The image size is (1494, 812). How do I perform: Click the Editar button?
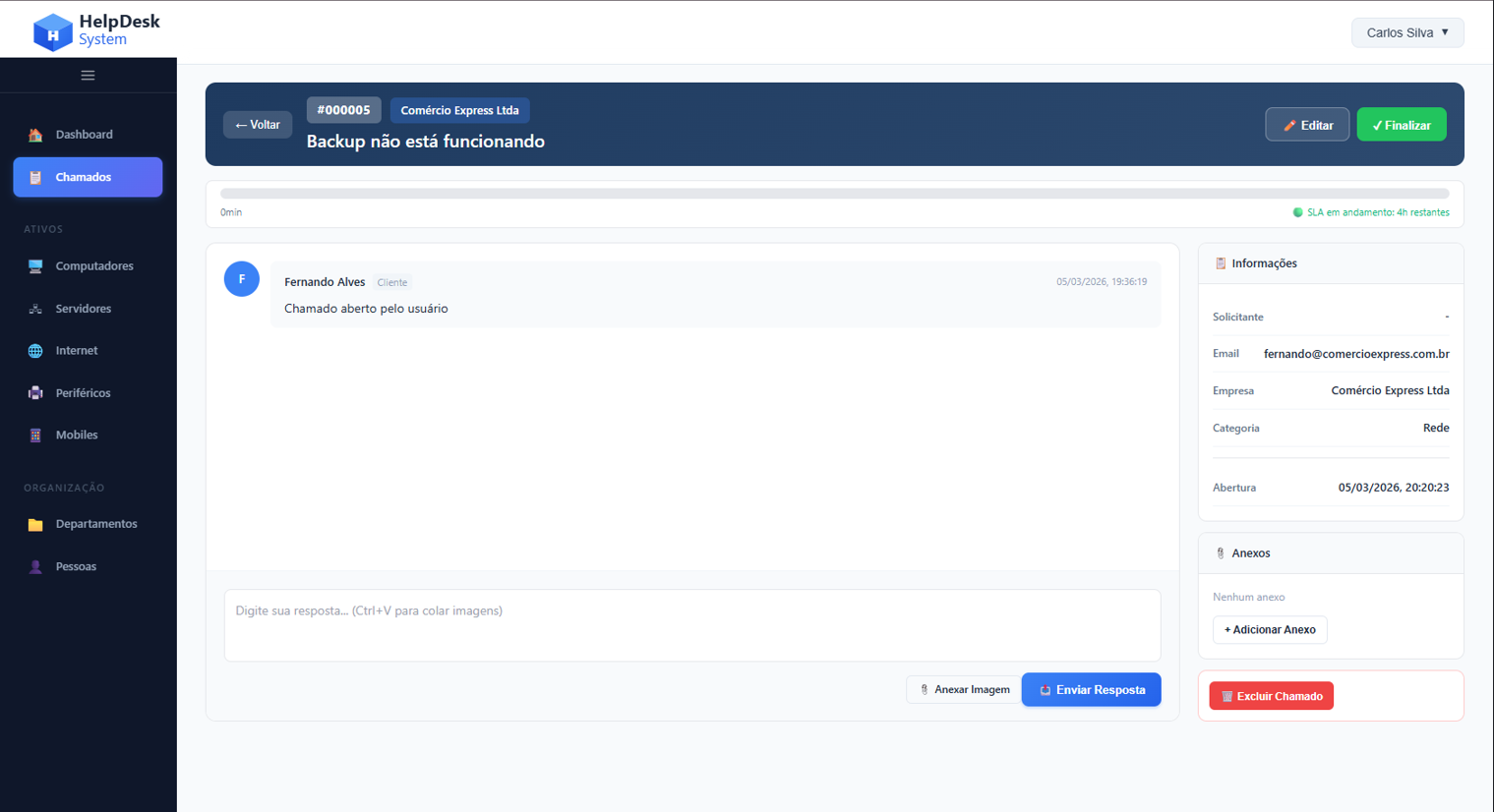pos(1306,125)
